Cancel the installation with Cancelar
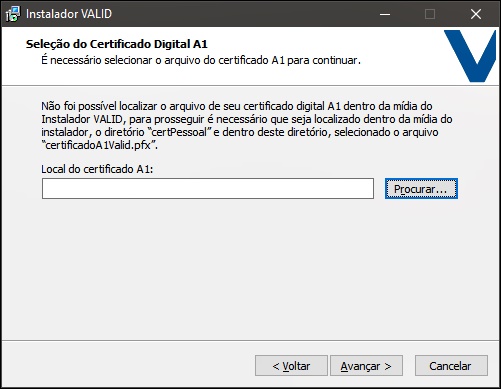501x389 pixels. click(451, 366)
